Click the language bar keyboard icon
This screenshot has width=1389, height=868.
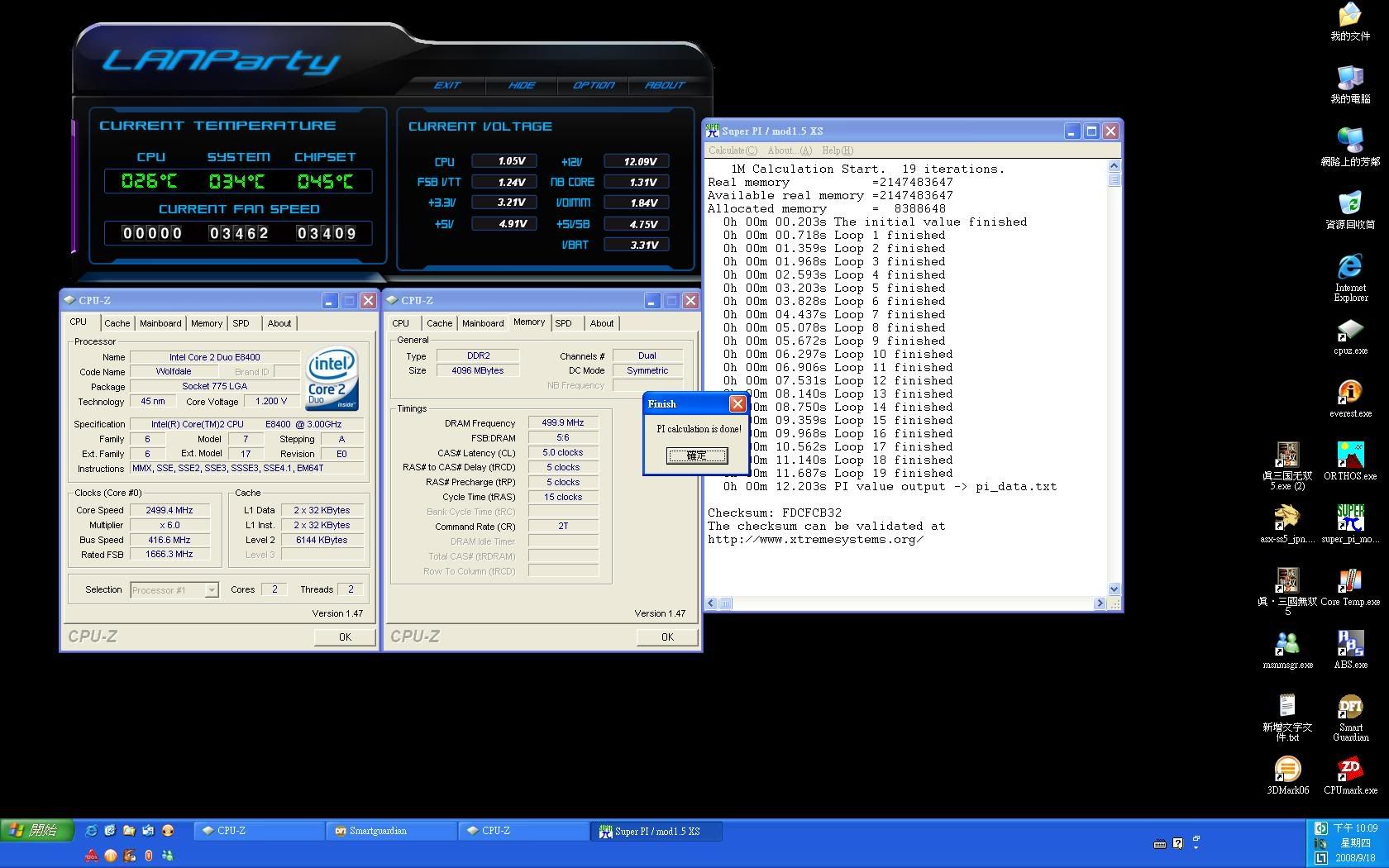1159,844
